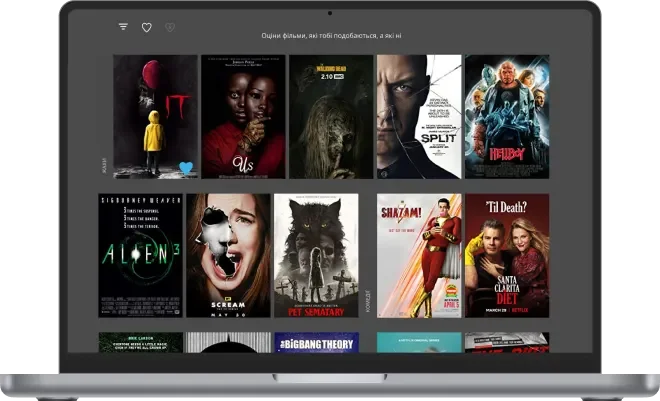The image size is (660, 401).
Task: Click the rate-movies instruction text
Action: pos(331,35)
